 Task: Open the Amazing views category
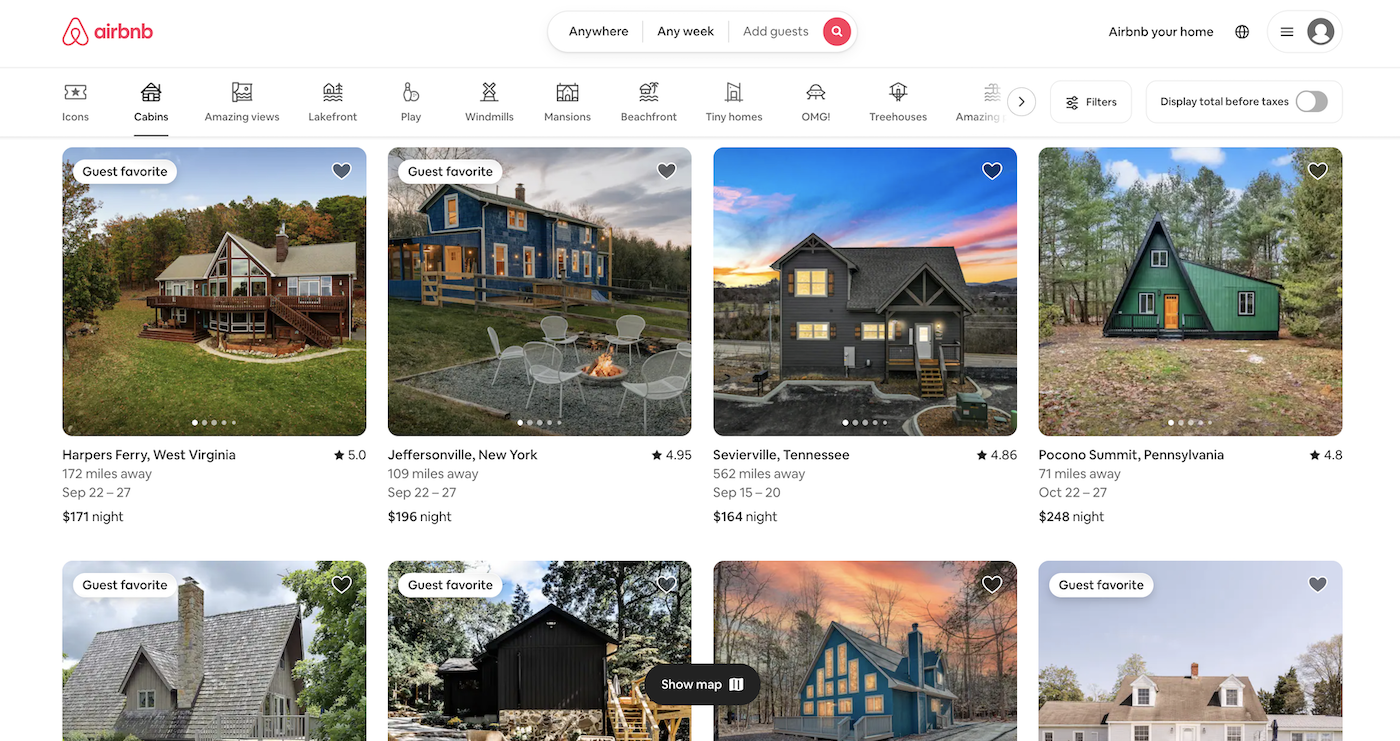(241, 101)
